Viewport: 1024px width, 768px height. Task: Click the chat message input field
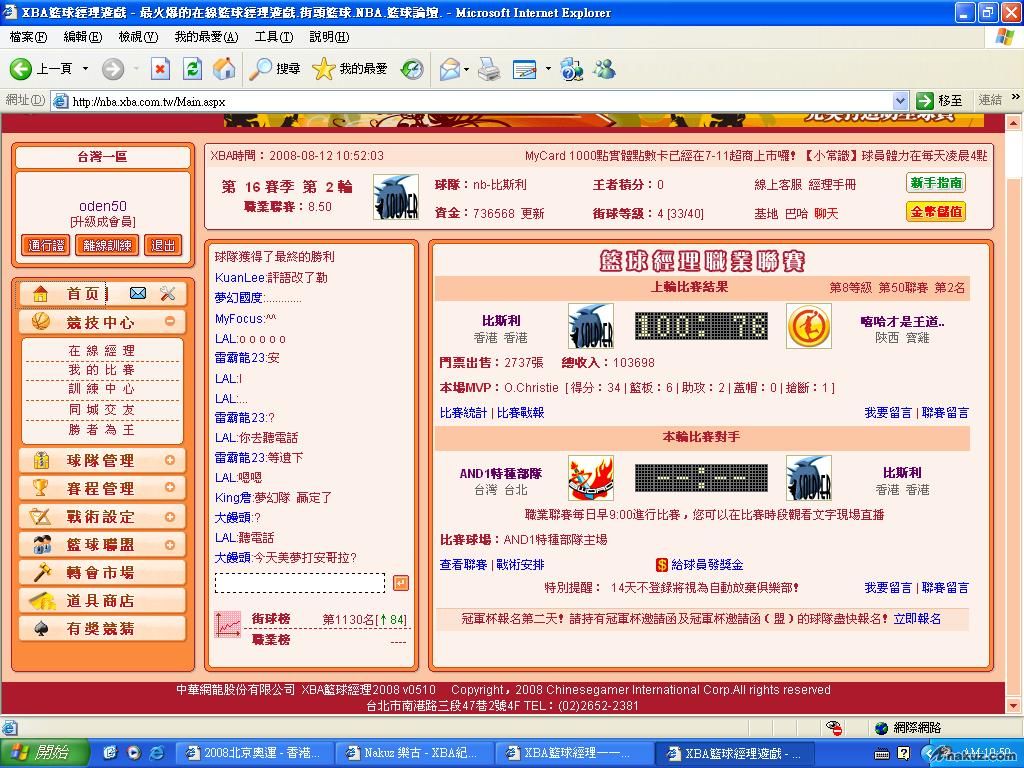tap(300, 583)
